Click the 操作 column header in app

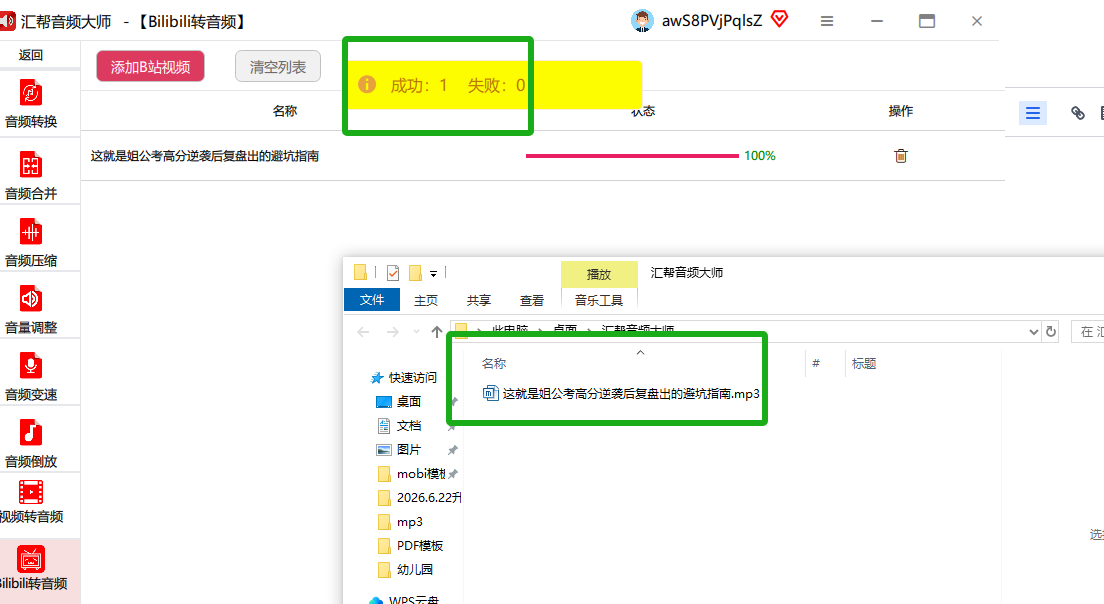pyautogui.click(x=901, y=111)
